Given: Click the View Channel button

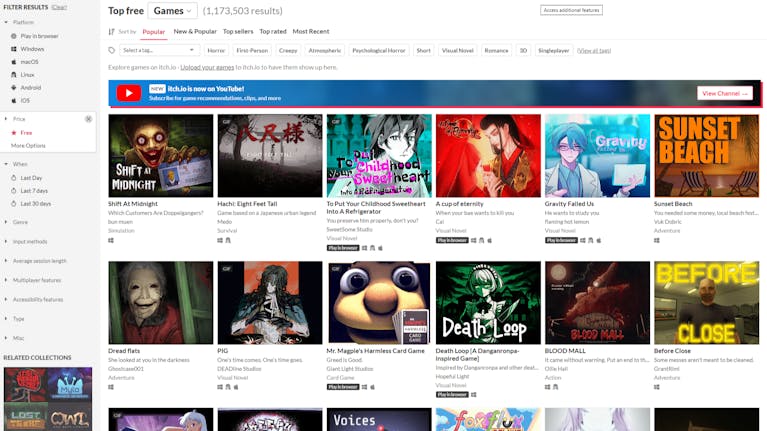Looking at the screenshot, I should click(x=724, y=93).
